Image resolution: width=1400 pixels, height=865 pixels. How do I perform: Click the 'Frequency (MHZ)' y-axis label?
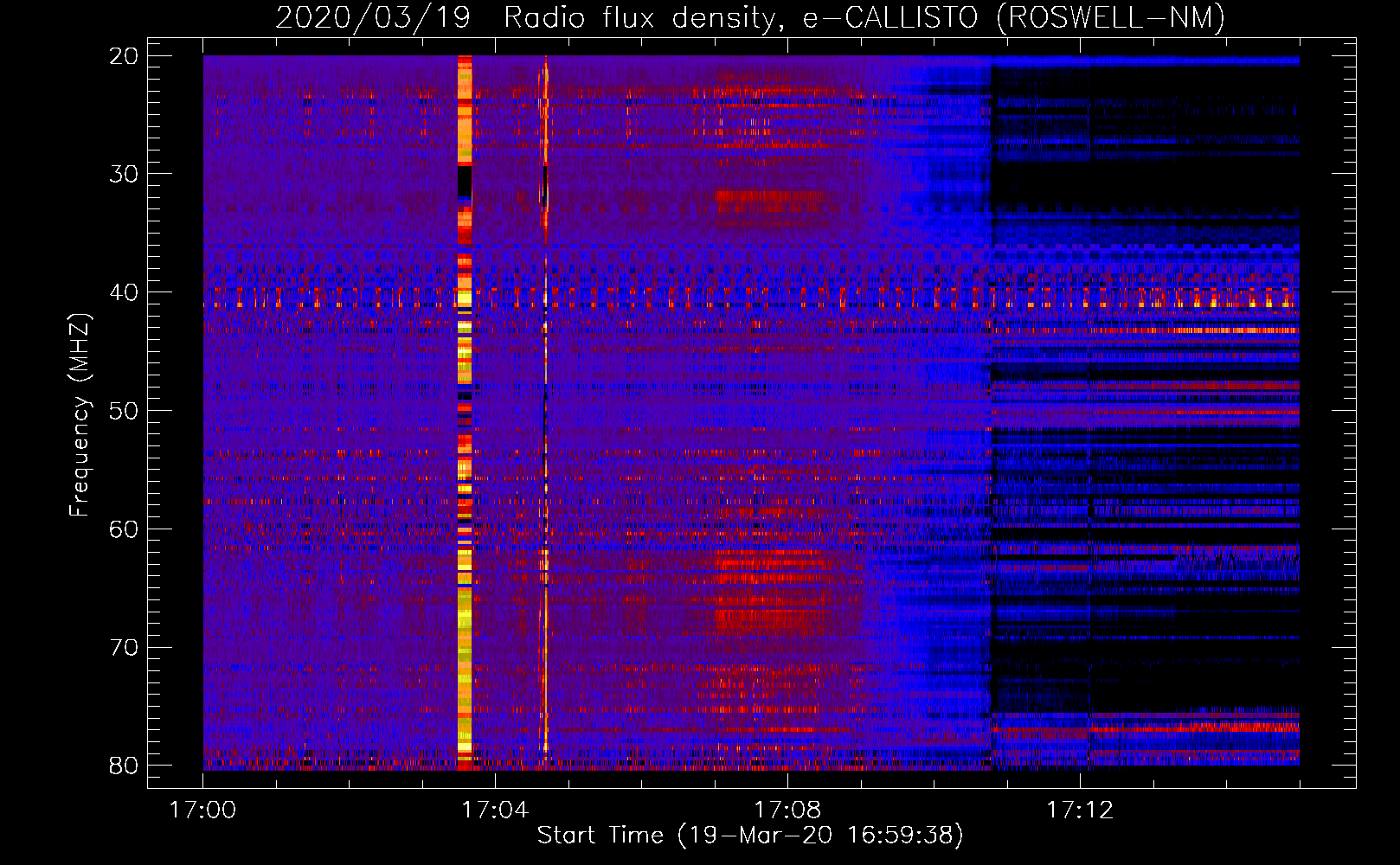coord(80,415)
